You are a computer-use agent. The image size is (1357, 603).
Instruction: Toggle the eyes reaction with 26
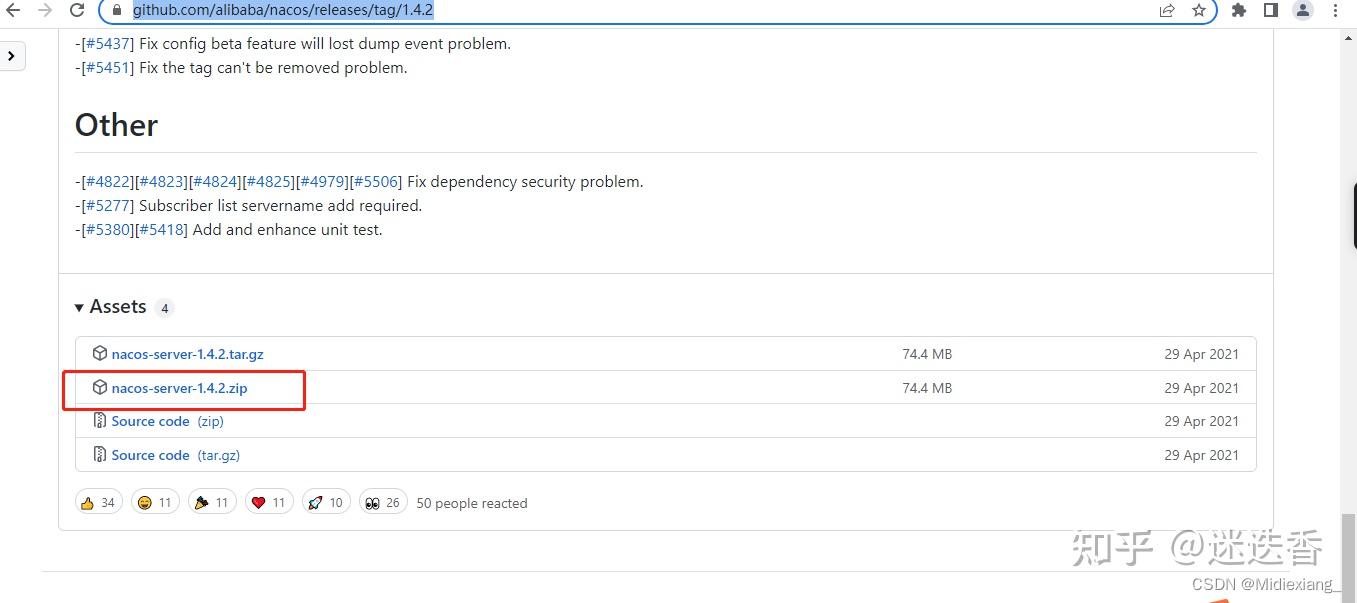[x=383, y=502]
